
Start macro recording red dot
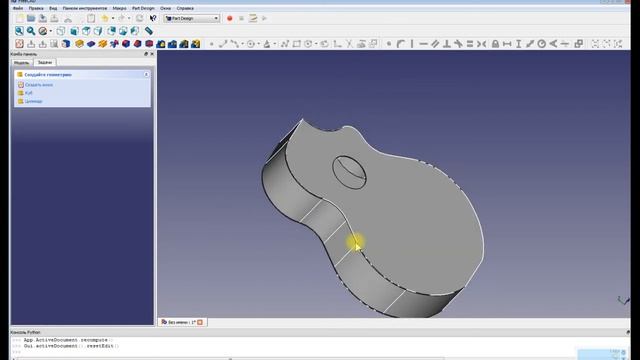[x=230, y=18]
